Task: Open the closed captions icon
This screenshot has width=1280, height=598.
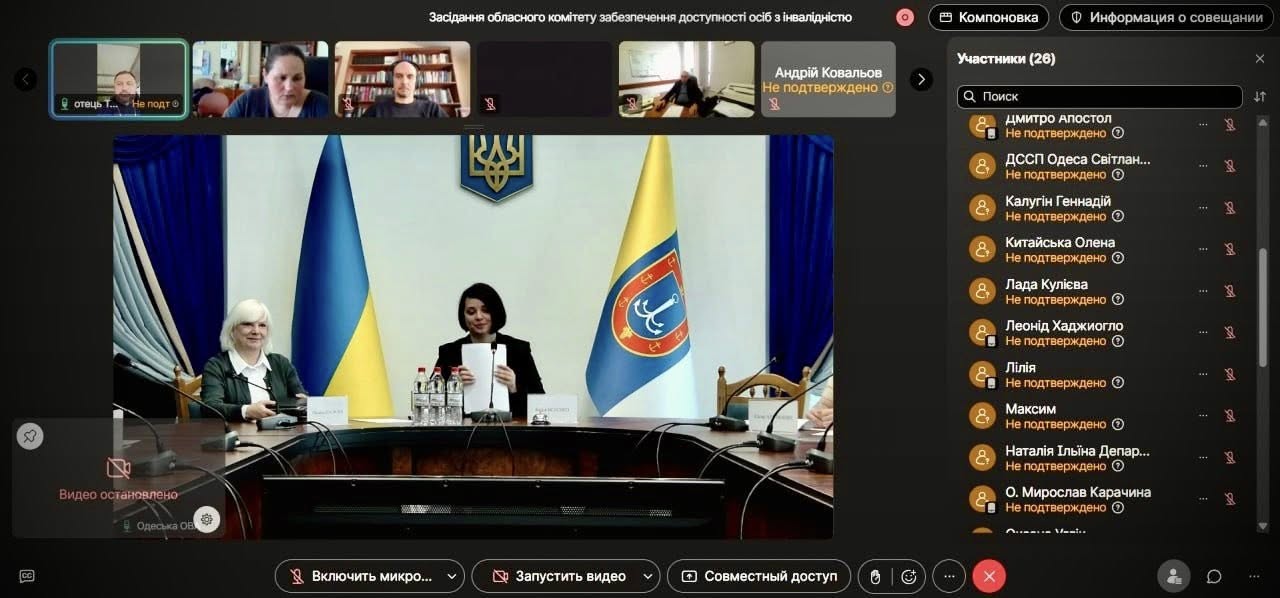Action: (27, 576)
